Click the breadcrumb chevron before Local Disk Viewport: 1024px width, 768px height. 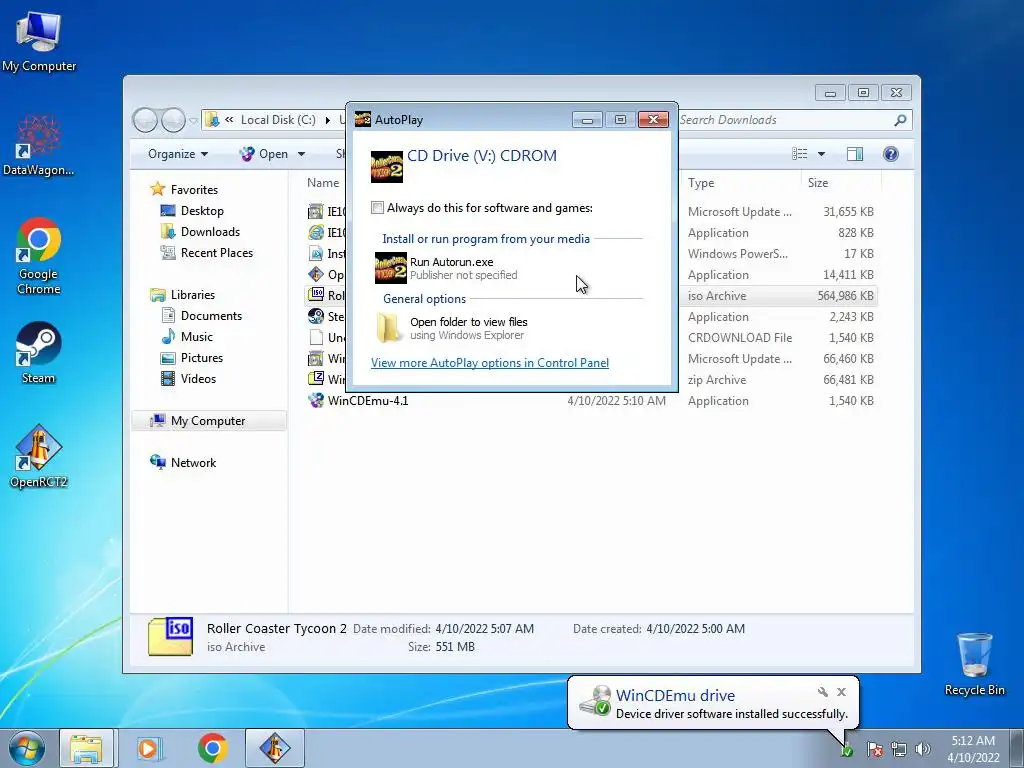(x=229, y=120)
